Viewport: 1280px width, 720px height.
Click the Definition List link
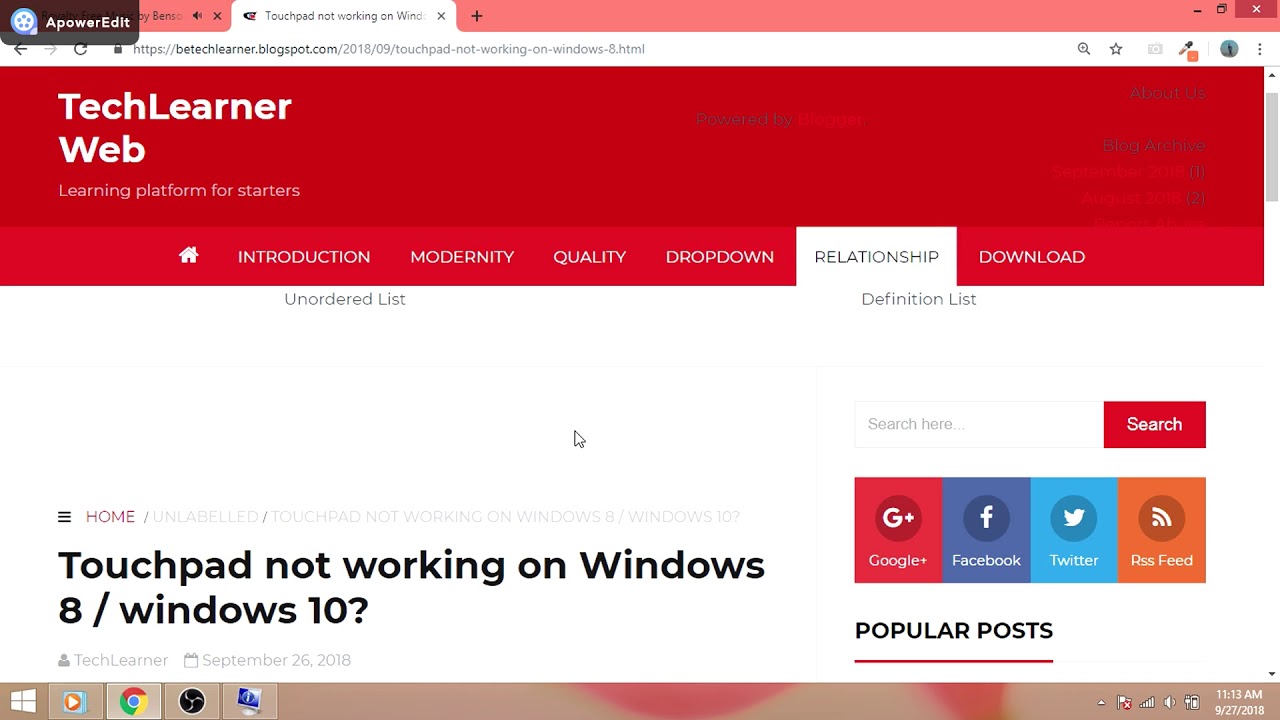[x=919, y=299]
